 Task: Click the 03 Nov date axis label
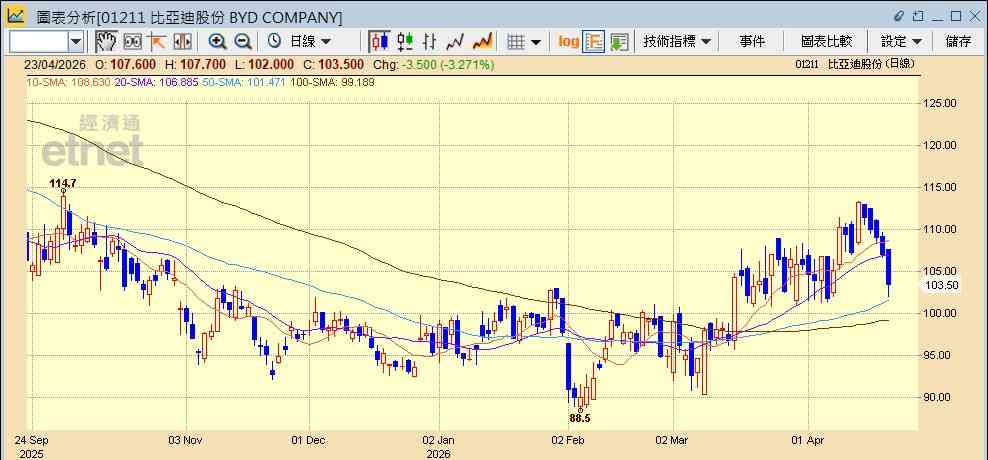coord(187,440)
